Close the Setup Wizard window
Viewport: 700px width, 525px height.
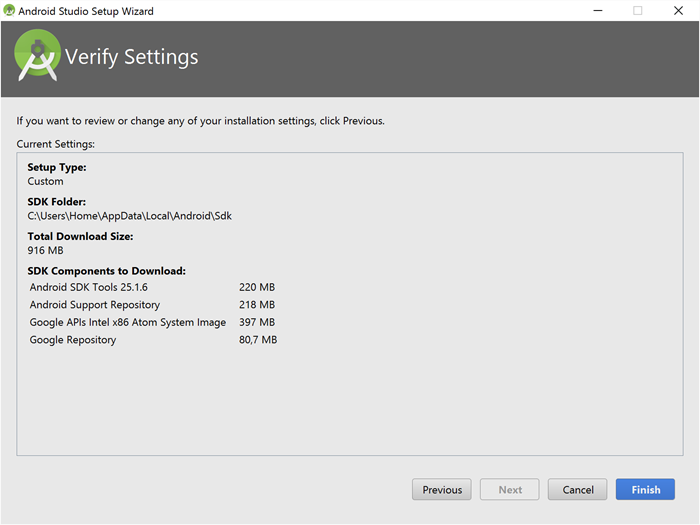(x=678, y=10)
